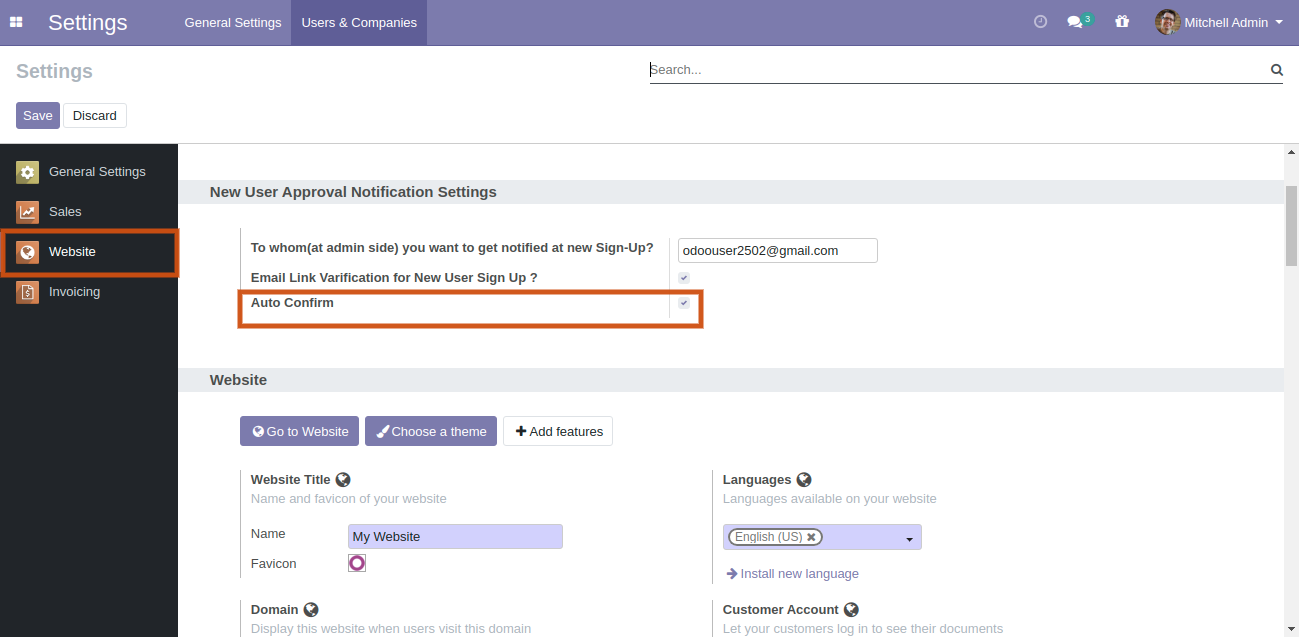Click Add features button

point(558,432)
